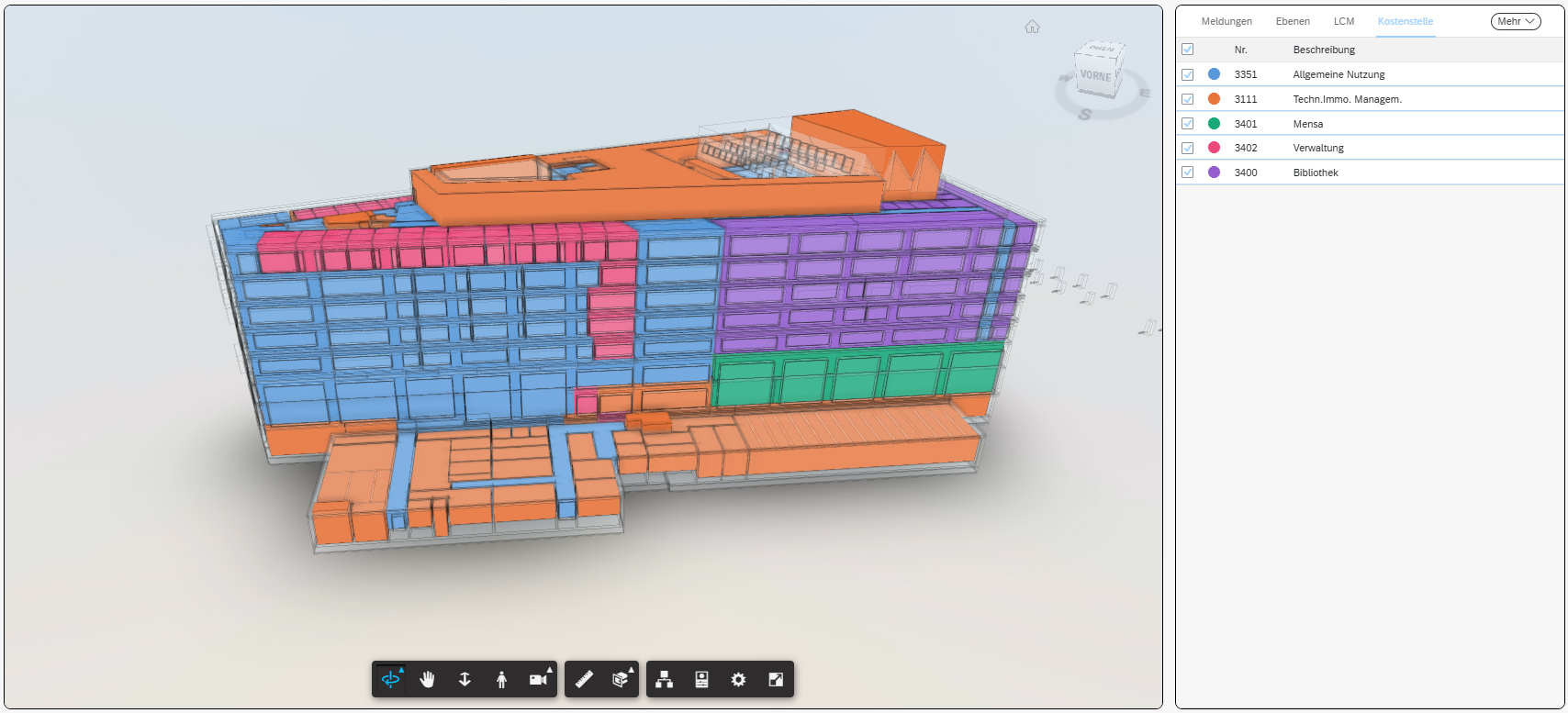Image resolution: width=1568 pixels, height=713 pixels.
Task: Uncheck cost center 3351 Allgemeine Nutzung
Action: 1187,74
